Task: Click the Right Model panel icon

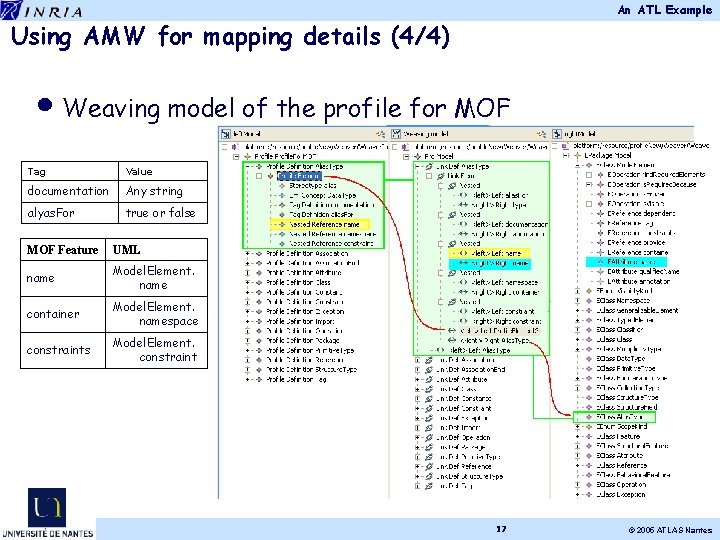Action: click(557, 134)
